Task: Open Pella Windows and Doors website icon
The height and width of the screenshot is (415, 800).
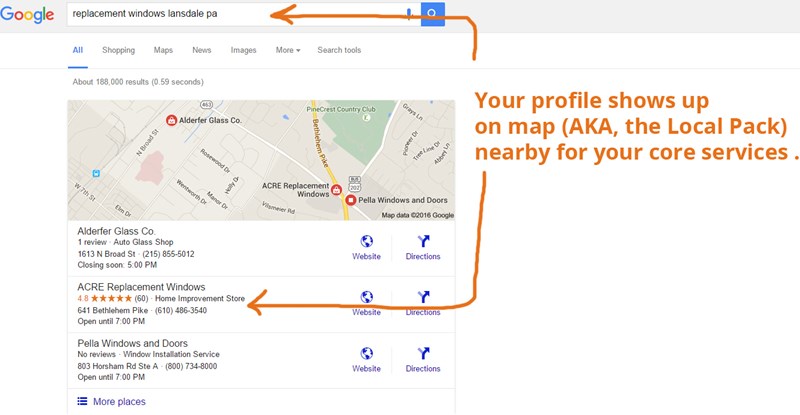Action: tap(366, 354)
